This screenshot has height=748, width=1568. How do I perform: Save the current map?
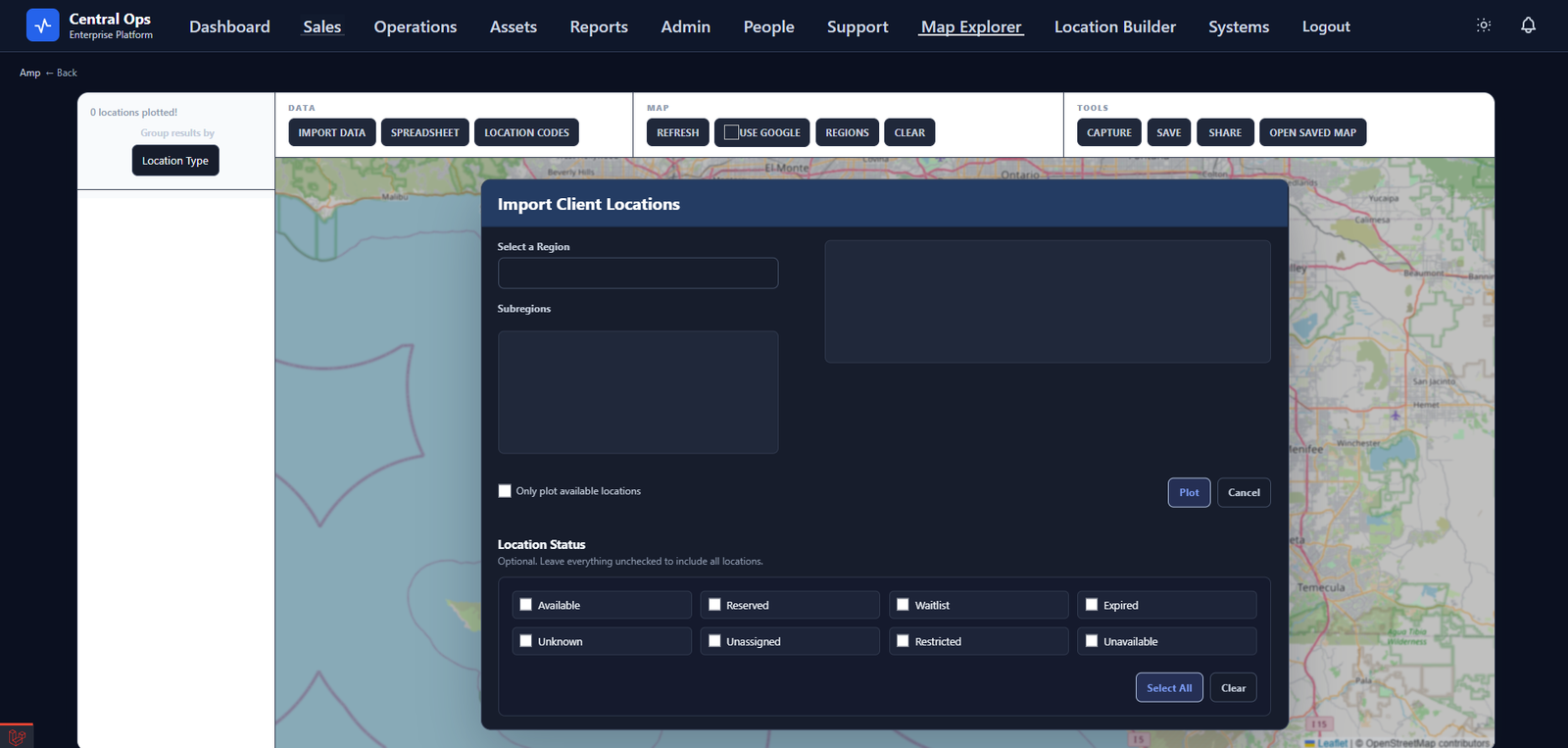(x=1169, y=132)
